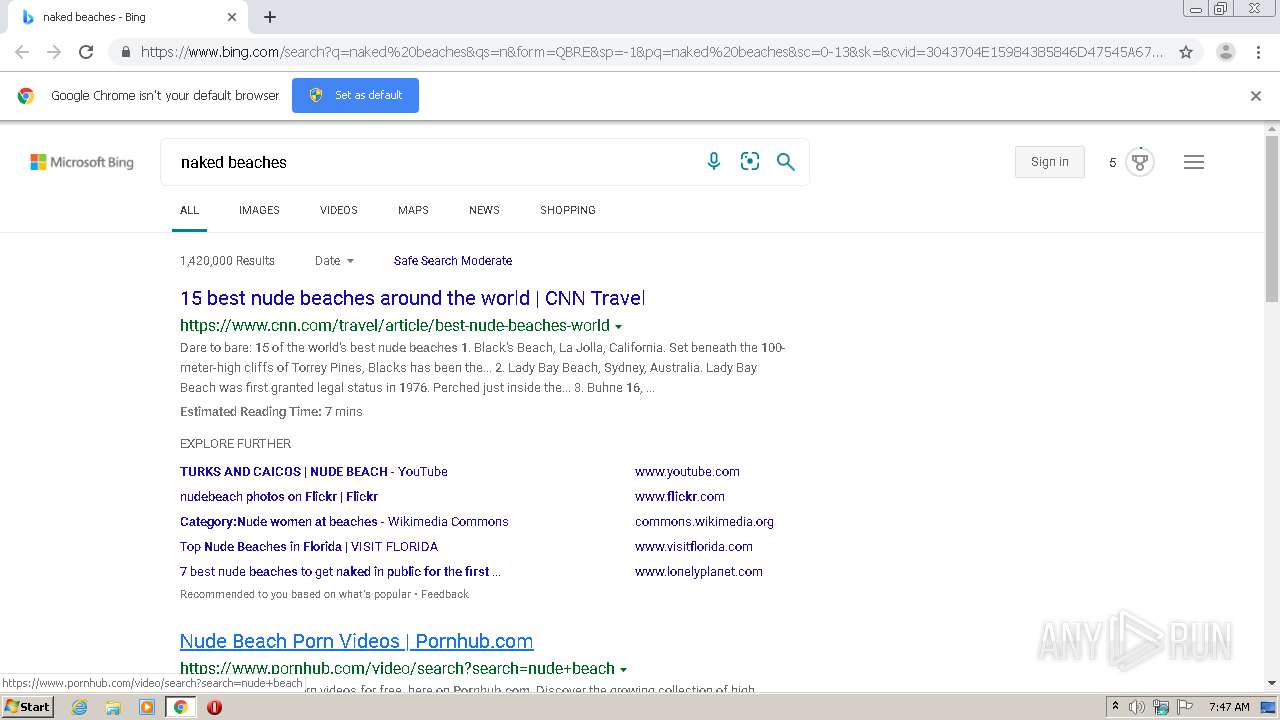View site security lock icon
The width and height of the screenshot is (1280, 720).
[125, 52]
